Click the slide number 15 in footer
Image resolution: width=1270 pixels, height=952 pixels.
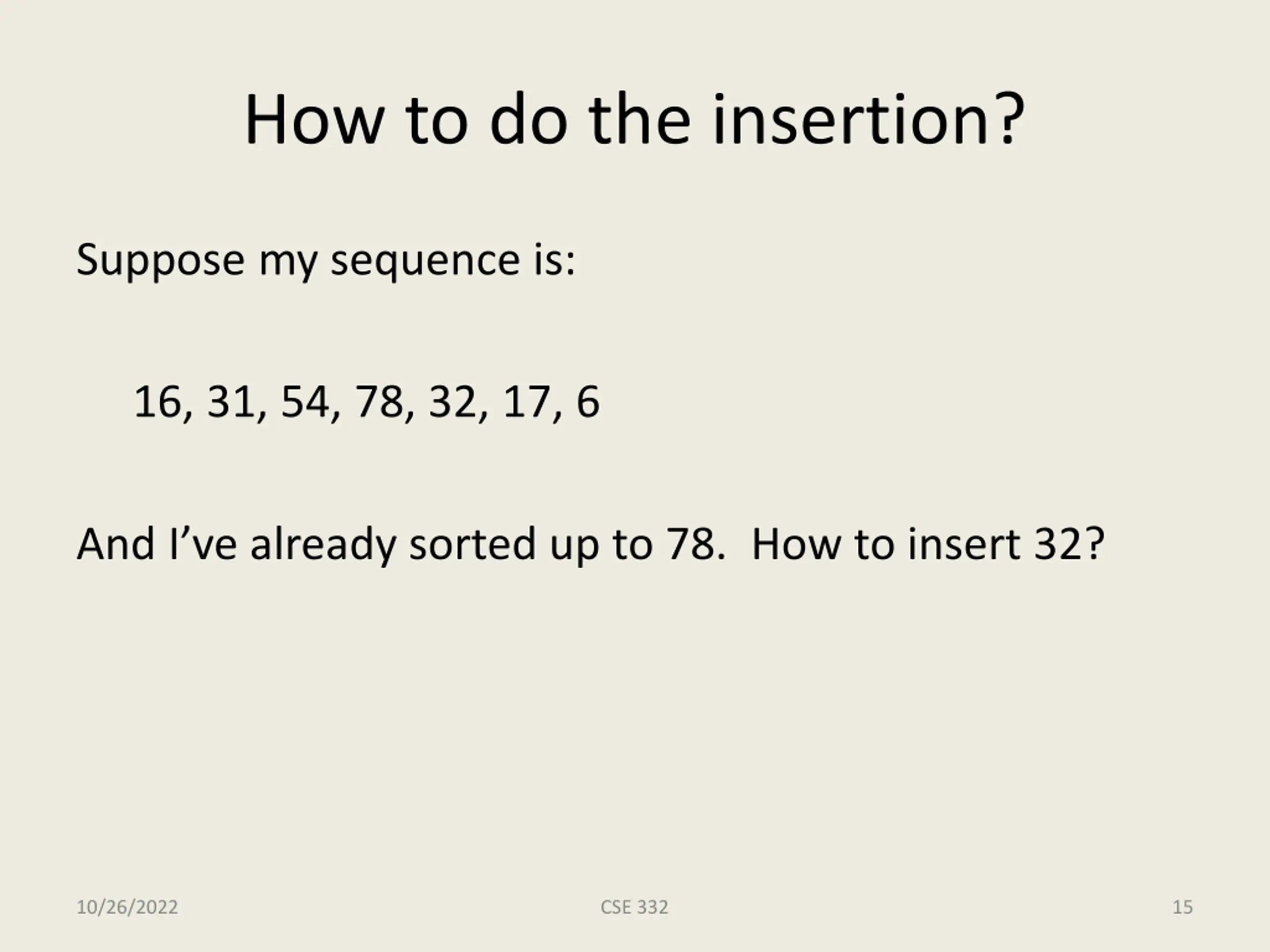(x=1182, y=907)
